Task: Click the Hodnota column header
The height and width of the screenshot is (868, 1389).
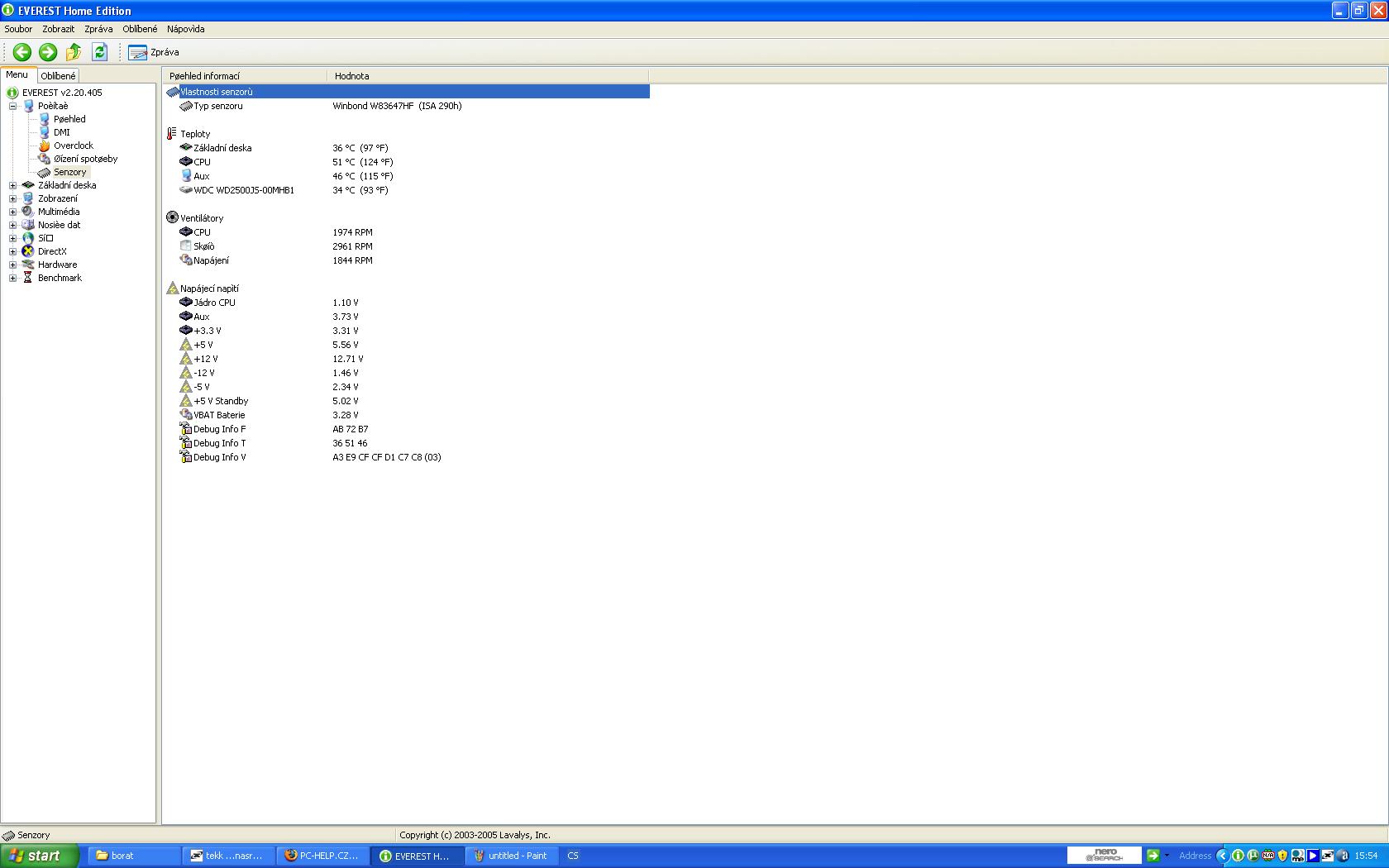Action: pos(488,76)
